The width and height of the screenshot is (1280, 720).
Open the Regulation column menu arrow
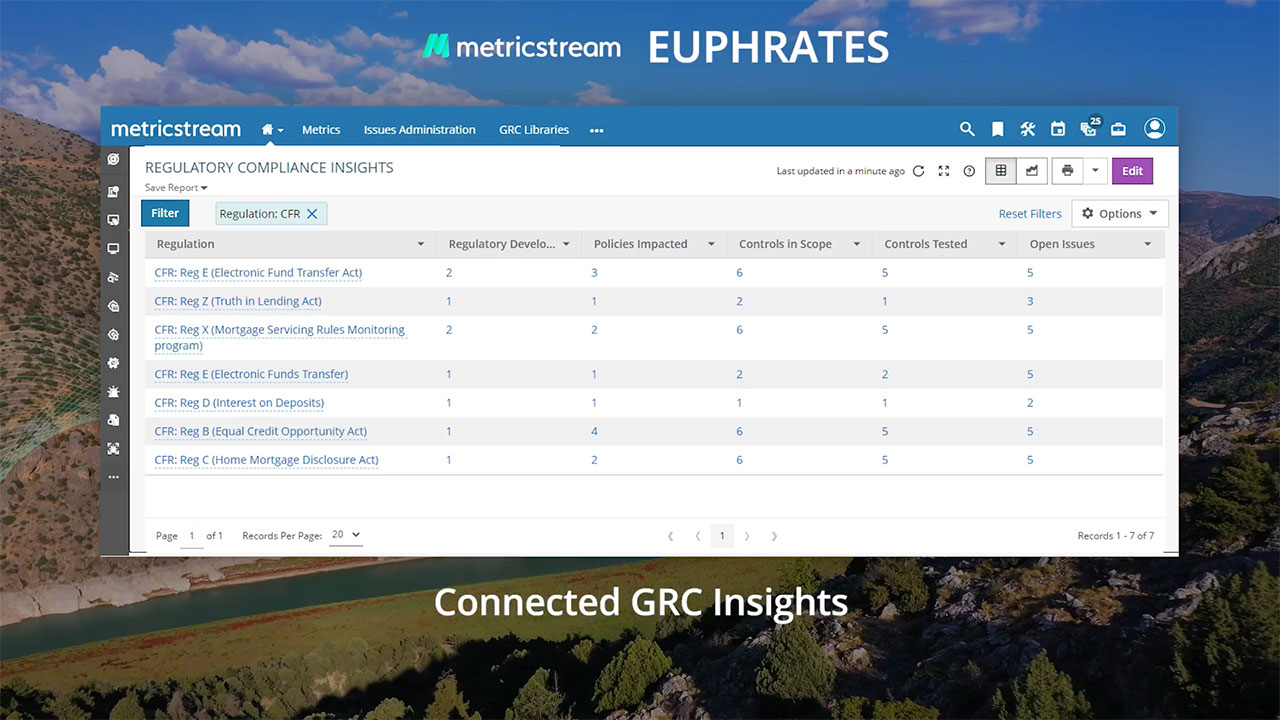click(x=421, y=244)
